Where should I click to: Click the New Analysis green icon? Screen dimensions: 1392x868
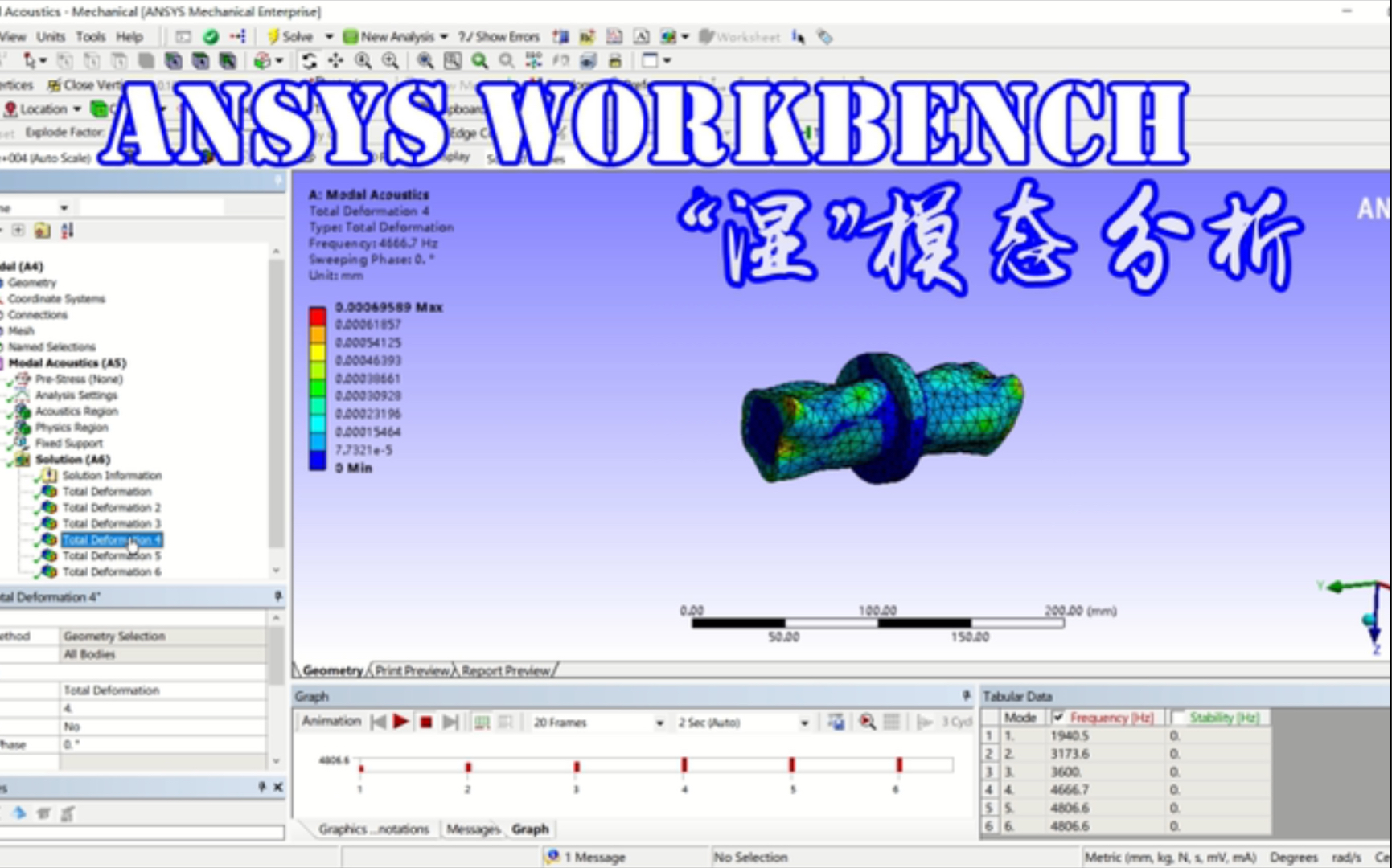pyautogui.click(x=350, y=36)
